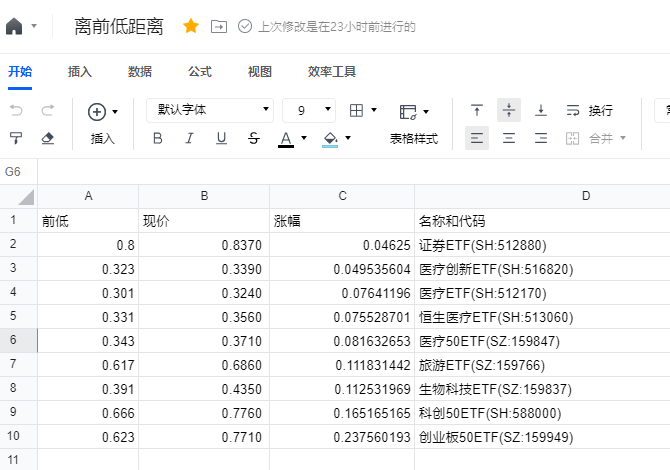Expand the fill color dropdown arrow

(x=348, y=138)
